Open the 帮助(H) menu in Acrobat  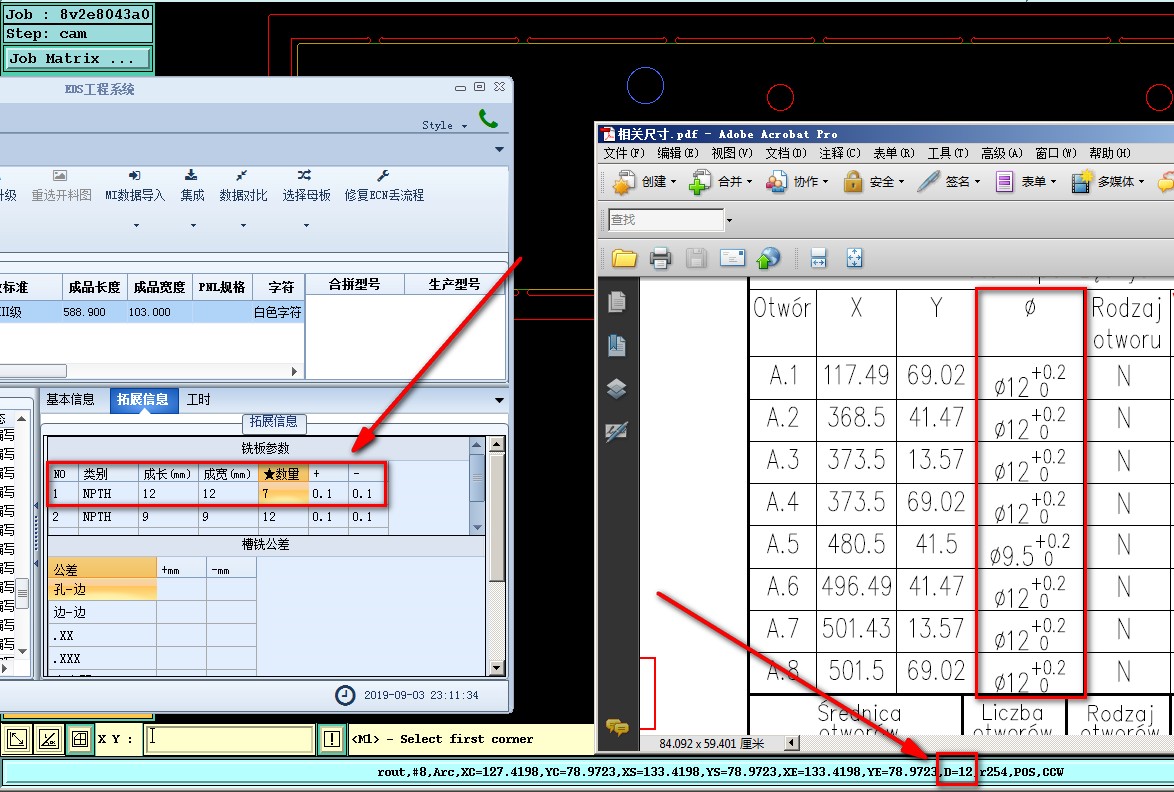pos(1110,153)
